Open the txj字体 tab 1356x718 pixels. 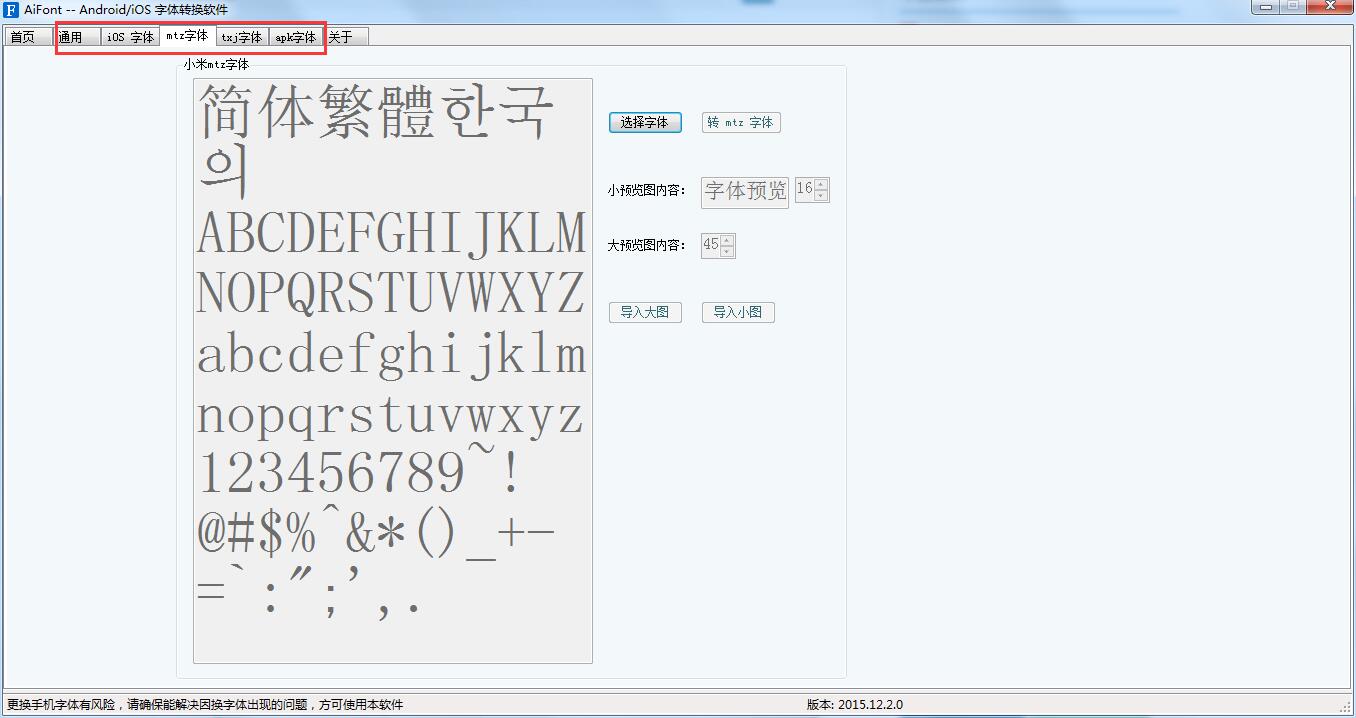[241, 35]
